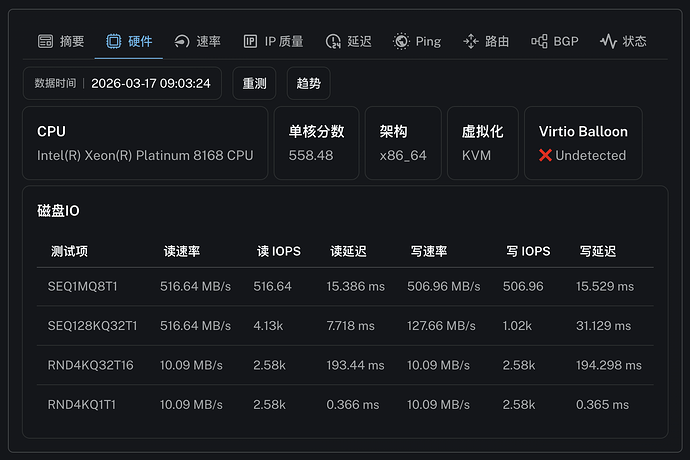
Task: Select the RND4KQ32T16 test row
Action: [x=345, y=365]
